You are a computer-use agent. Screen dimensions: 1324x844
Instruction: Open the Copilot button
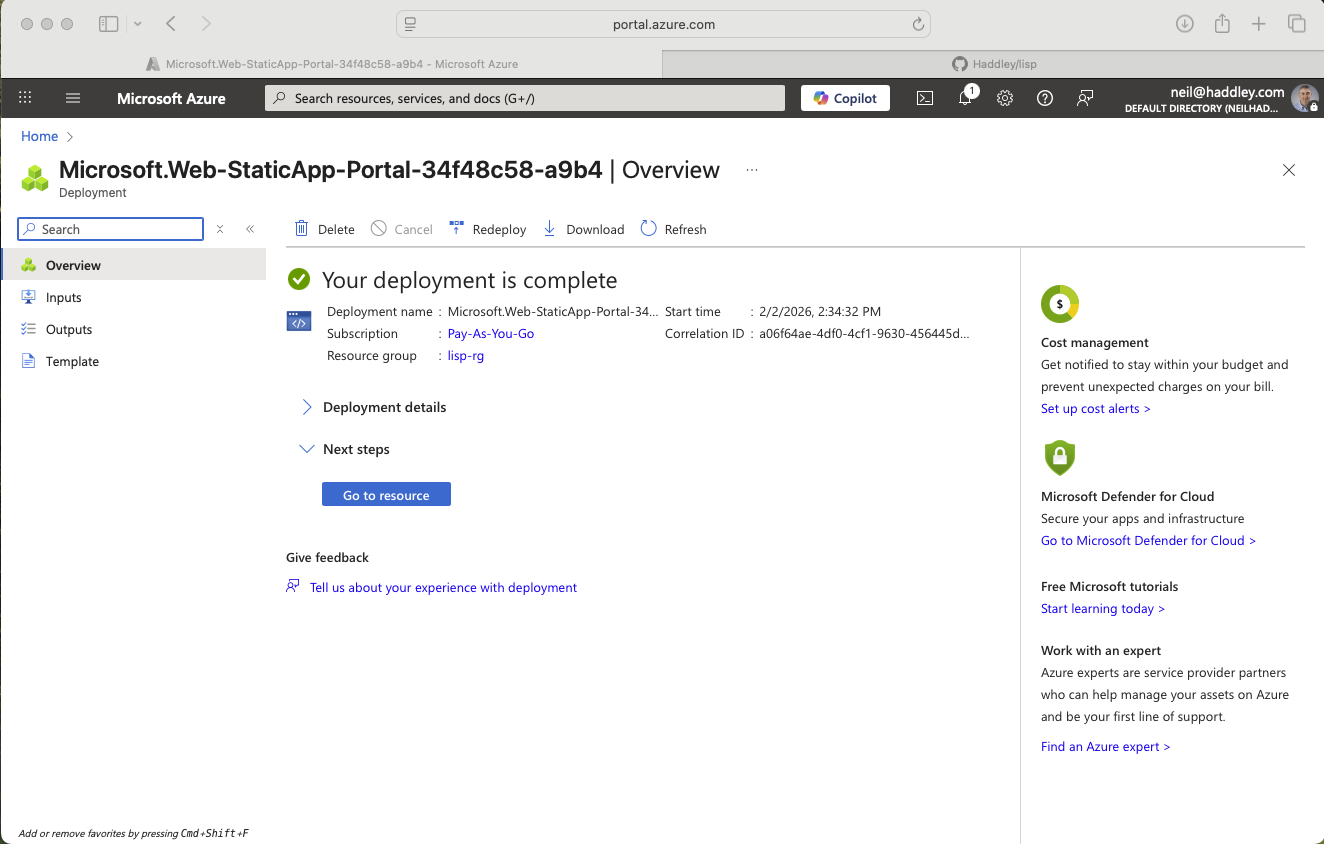(x=845, y=98)
